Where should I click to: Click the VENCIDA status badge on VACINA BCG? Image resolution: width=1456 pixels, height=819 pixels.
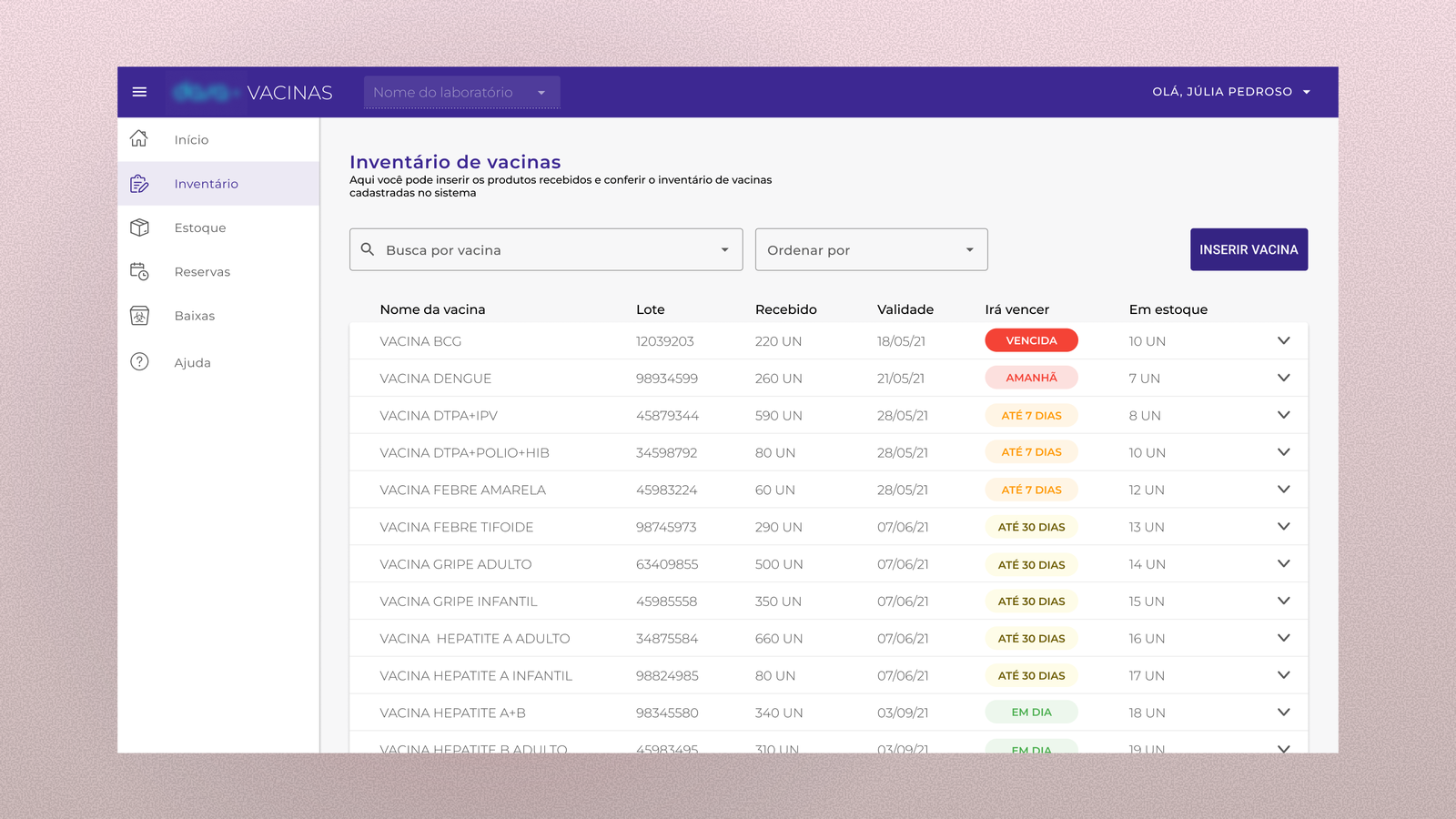(x=1031, y=340)
